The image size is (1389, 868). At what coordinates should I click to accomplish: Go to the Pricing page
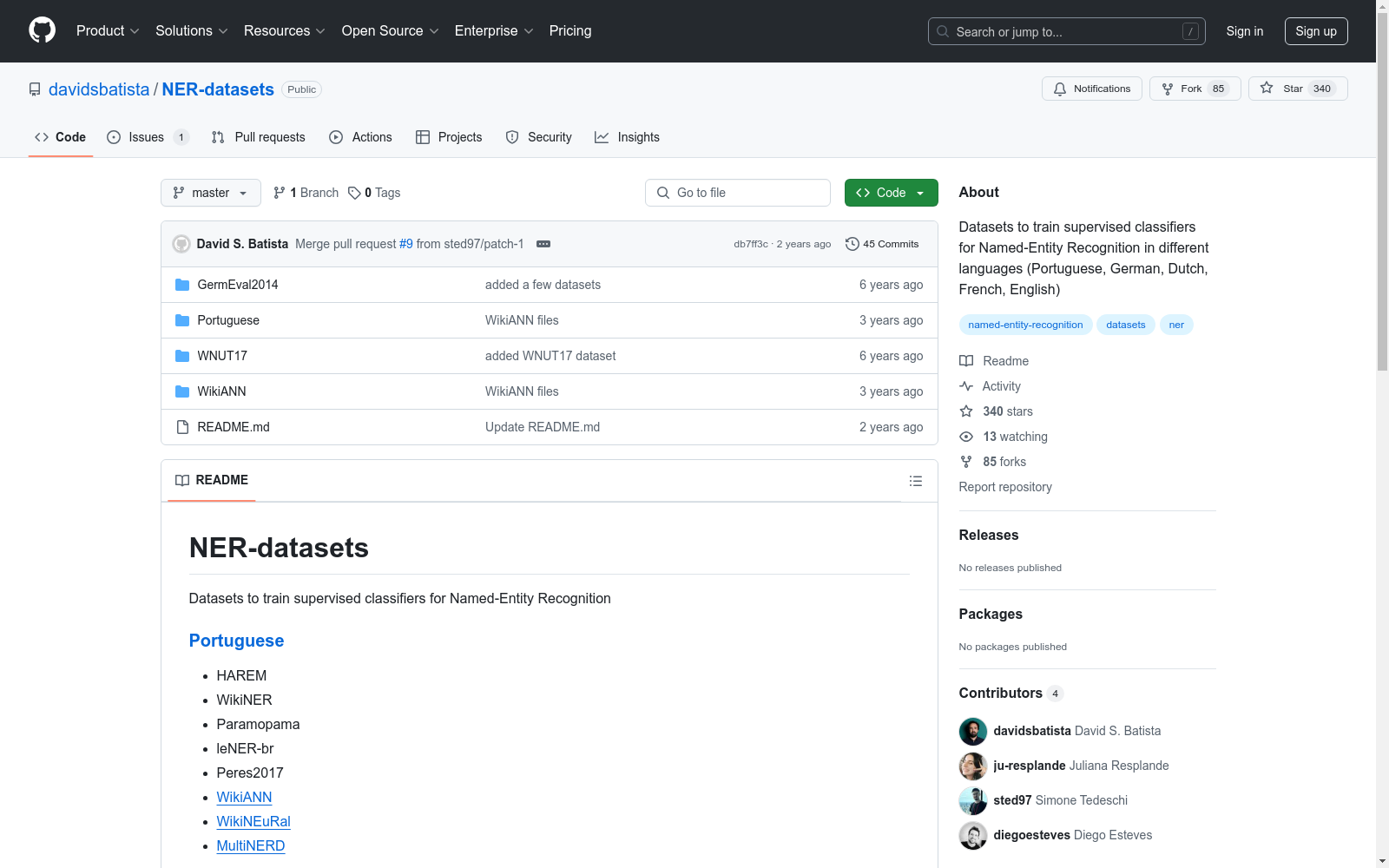[x=570, y=31]
